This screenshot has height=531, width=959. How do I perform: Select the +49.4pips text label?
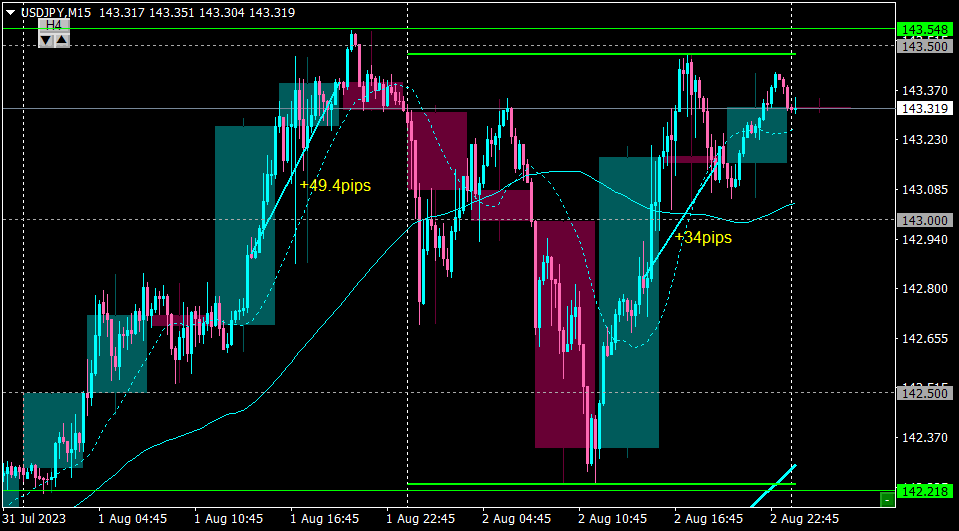(335, 185)
